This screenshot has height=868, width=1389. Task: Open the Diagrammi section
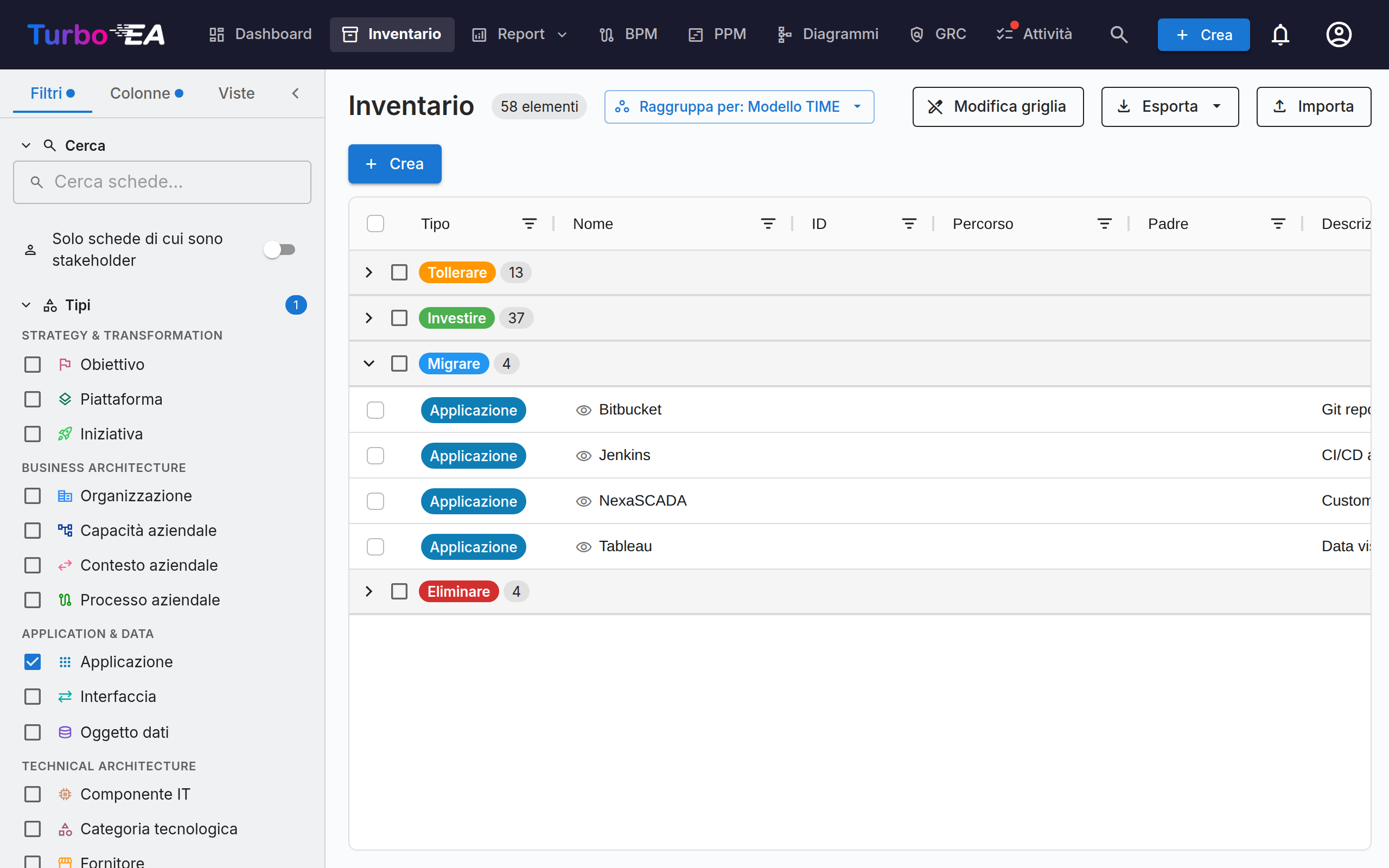828,34
